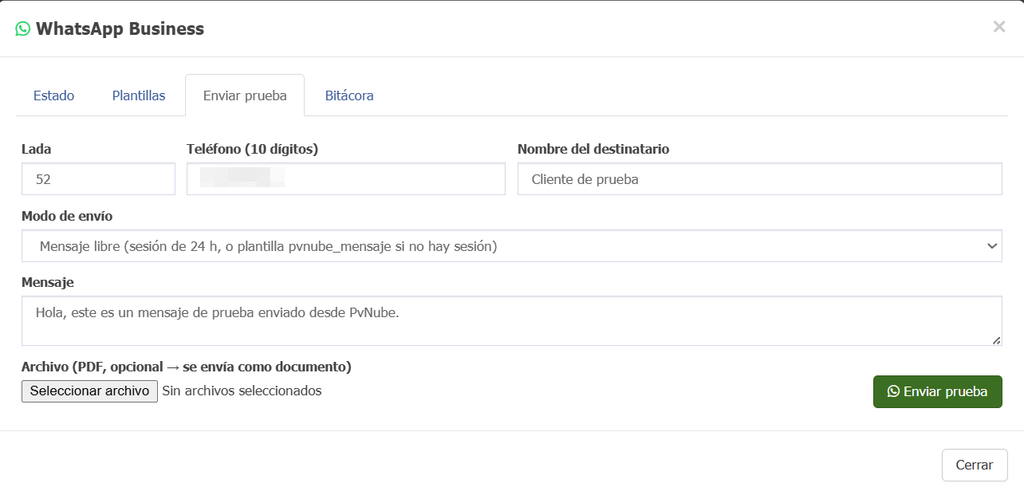Click the Cerrar button
This screenshot has width=1024, height=494.
pos(974,465)
